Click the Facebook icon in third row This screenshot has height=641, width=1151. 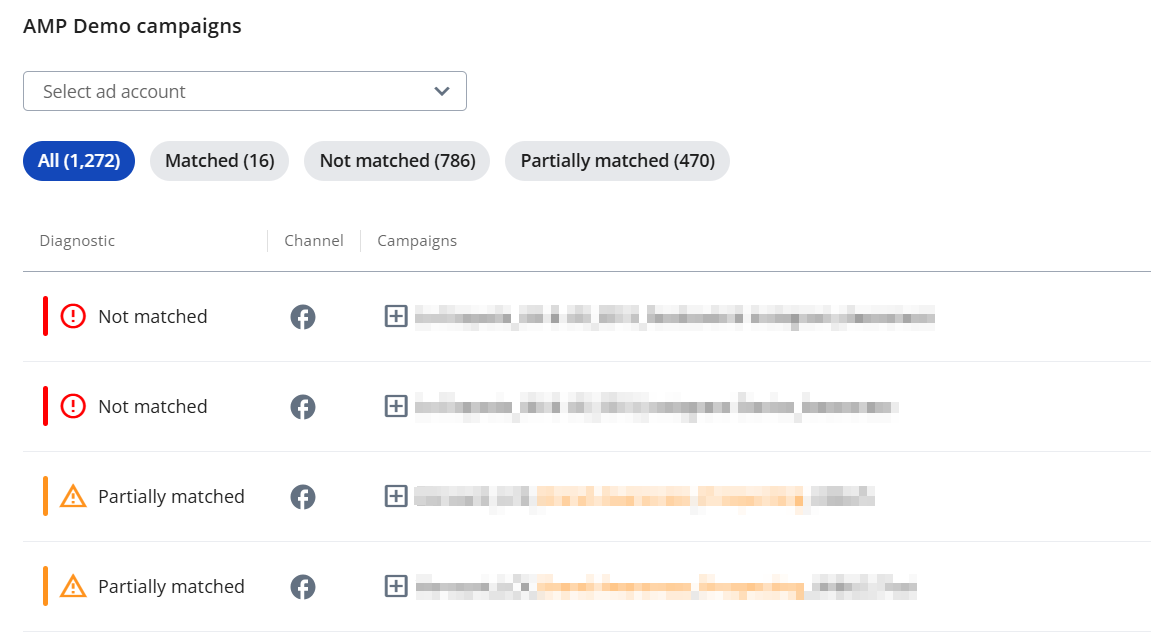(x=302, y=497)
